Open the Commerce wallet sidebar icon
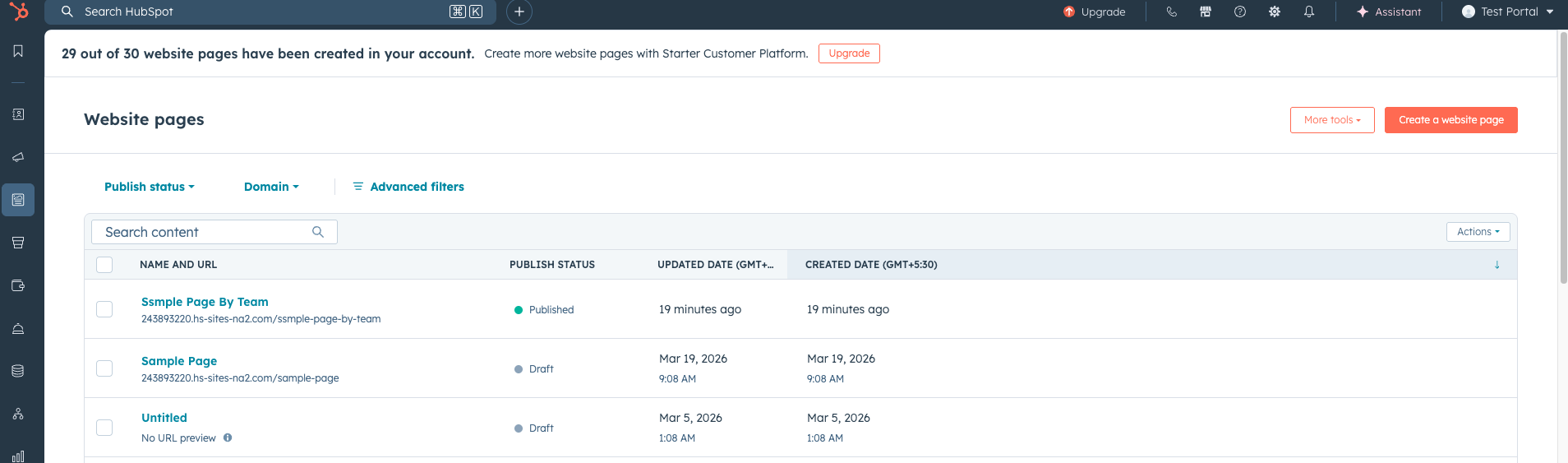 pyautogui.click(x=18, y=285)
